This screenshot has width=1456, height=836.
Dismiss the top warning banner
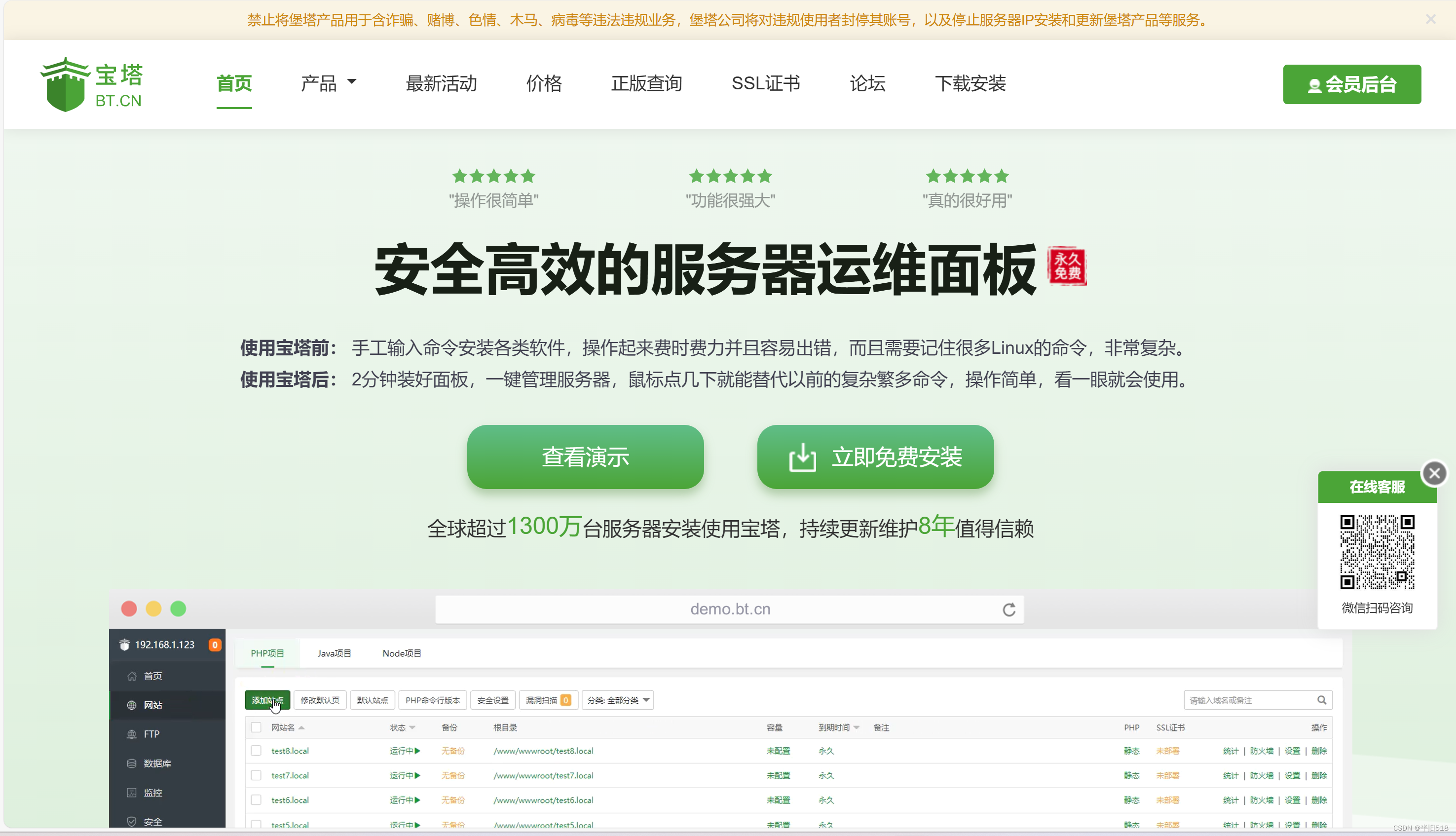(1430, 20)
